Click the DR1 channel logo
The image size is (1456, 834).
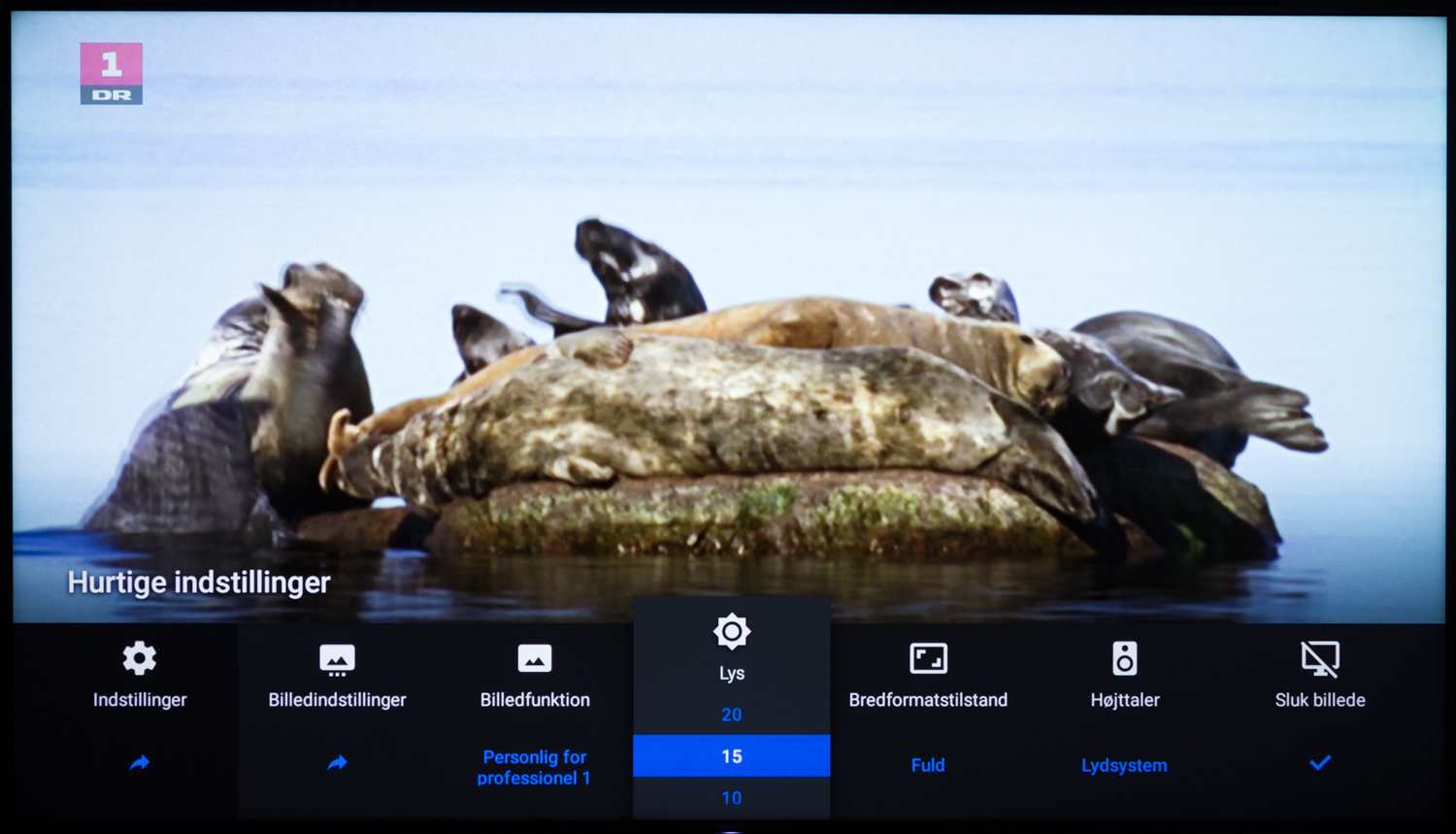tap(112, 73)
